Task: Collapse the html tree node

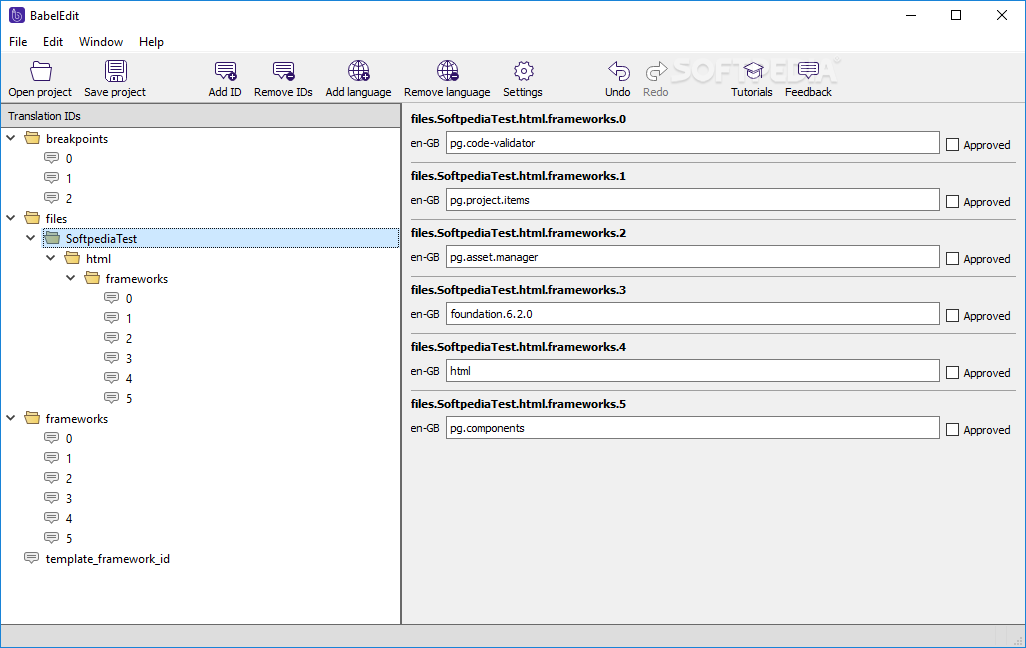Action: coord(51,258)
